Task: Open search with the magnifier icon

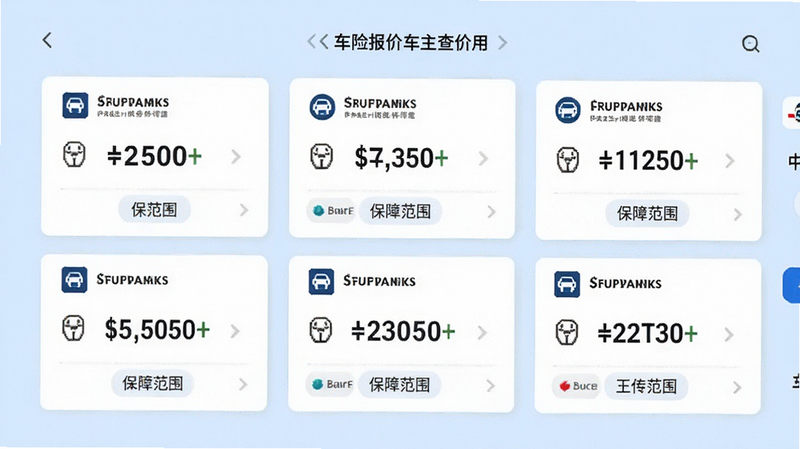Action: [751, 44]
